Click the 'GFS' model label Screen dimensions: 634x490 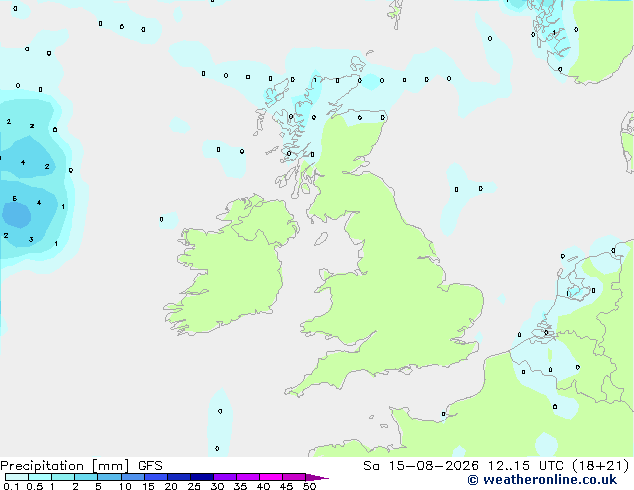click(x=150, y=466)
